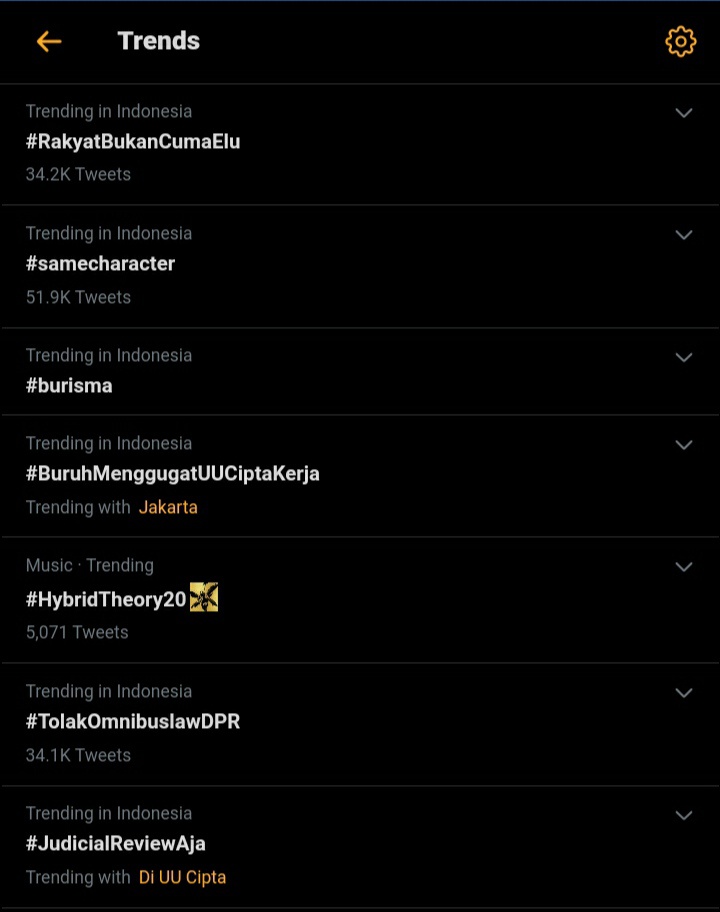The height and width of the screenshot is (912, 720).
Task: Expand chevron beside #JudicialReviewAja
Action: (684, 815)
